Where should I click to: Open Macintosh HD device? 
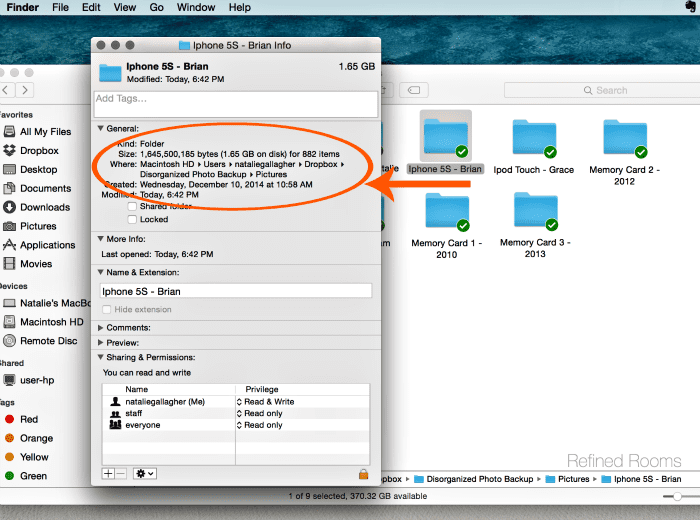tap(43, 322)
